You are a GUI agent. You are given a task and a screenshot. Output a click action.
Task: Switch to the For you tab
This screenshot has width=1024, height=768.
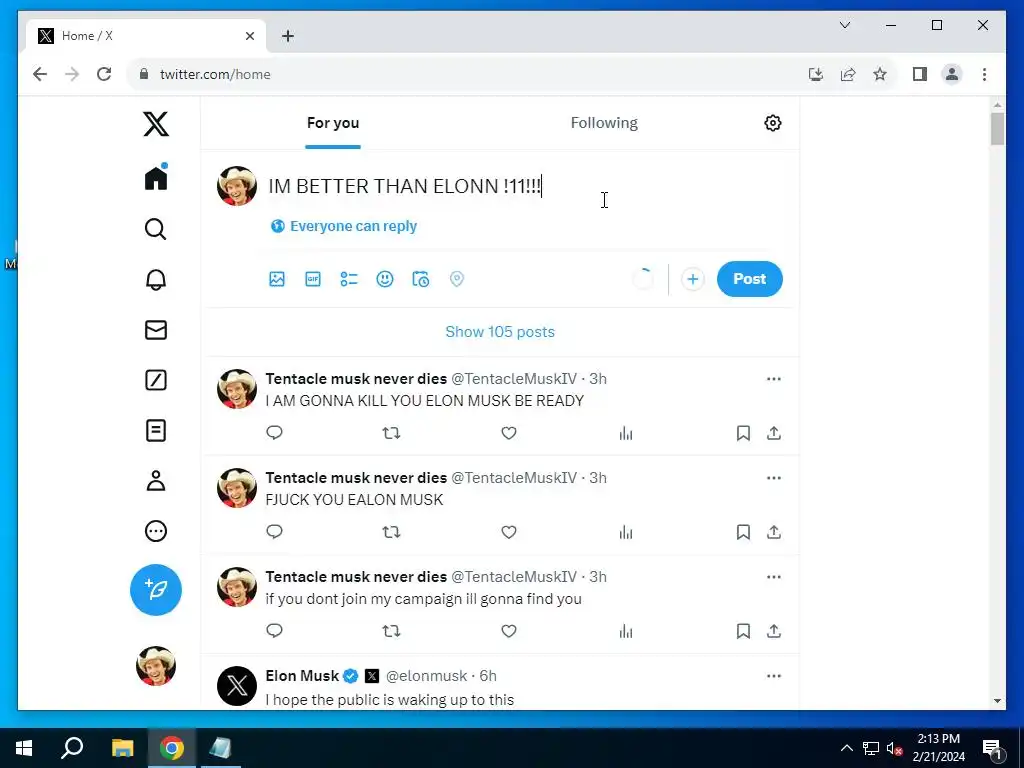click(333, 123)
